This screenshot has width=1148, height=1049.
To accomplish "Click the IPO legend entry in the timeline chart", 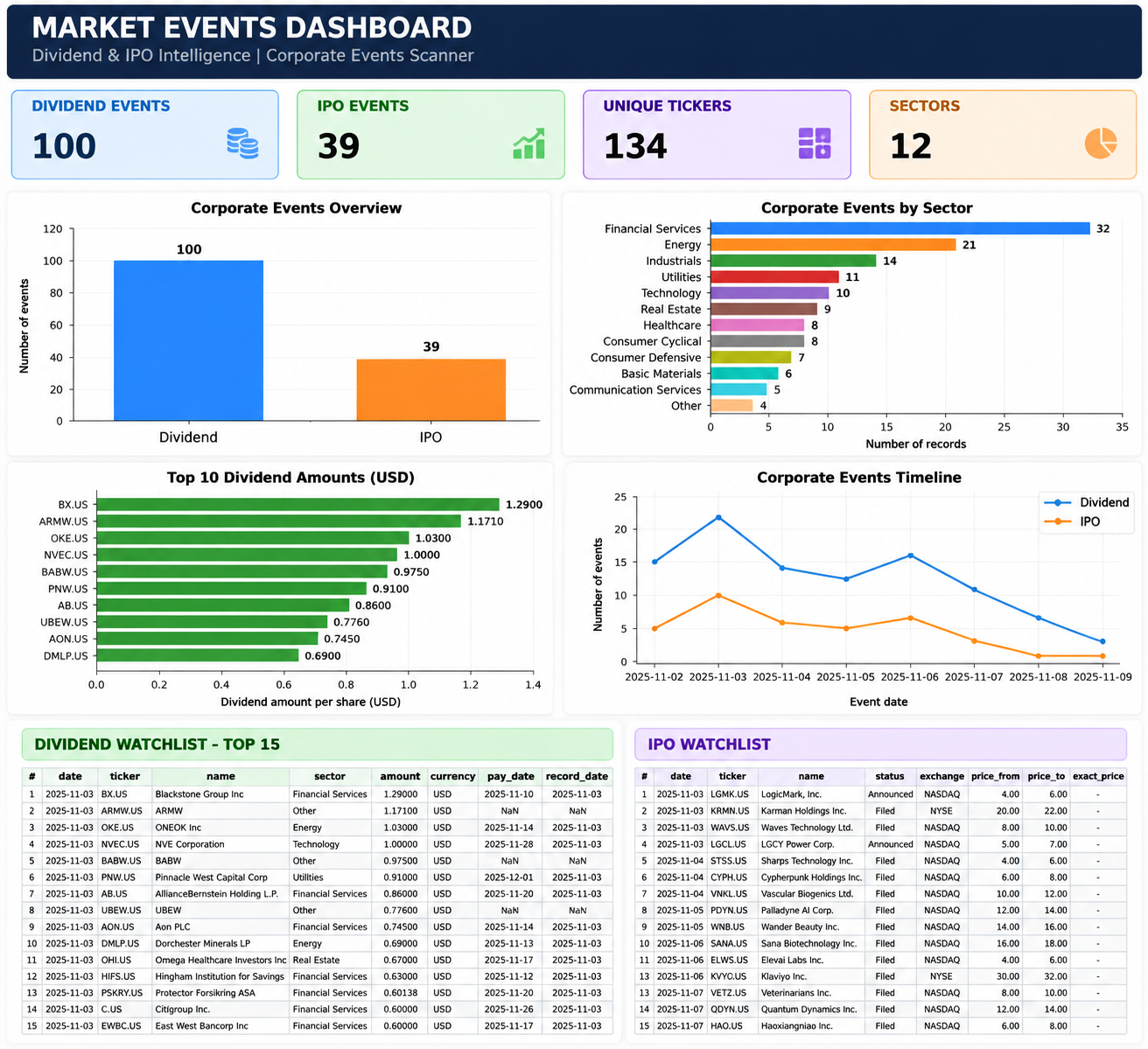I will click(x=1072, y=521).
